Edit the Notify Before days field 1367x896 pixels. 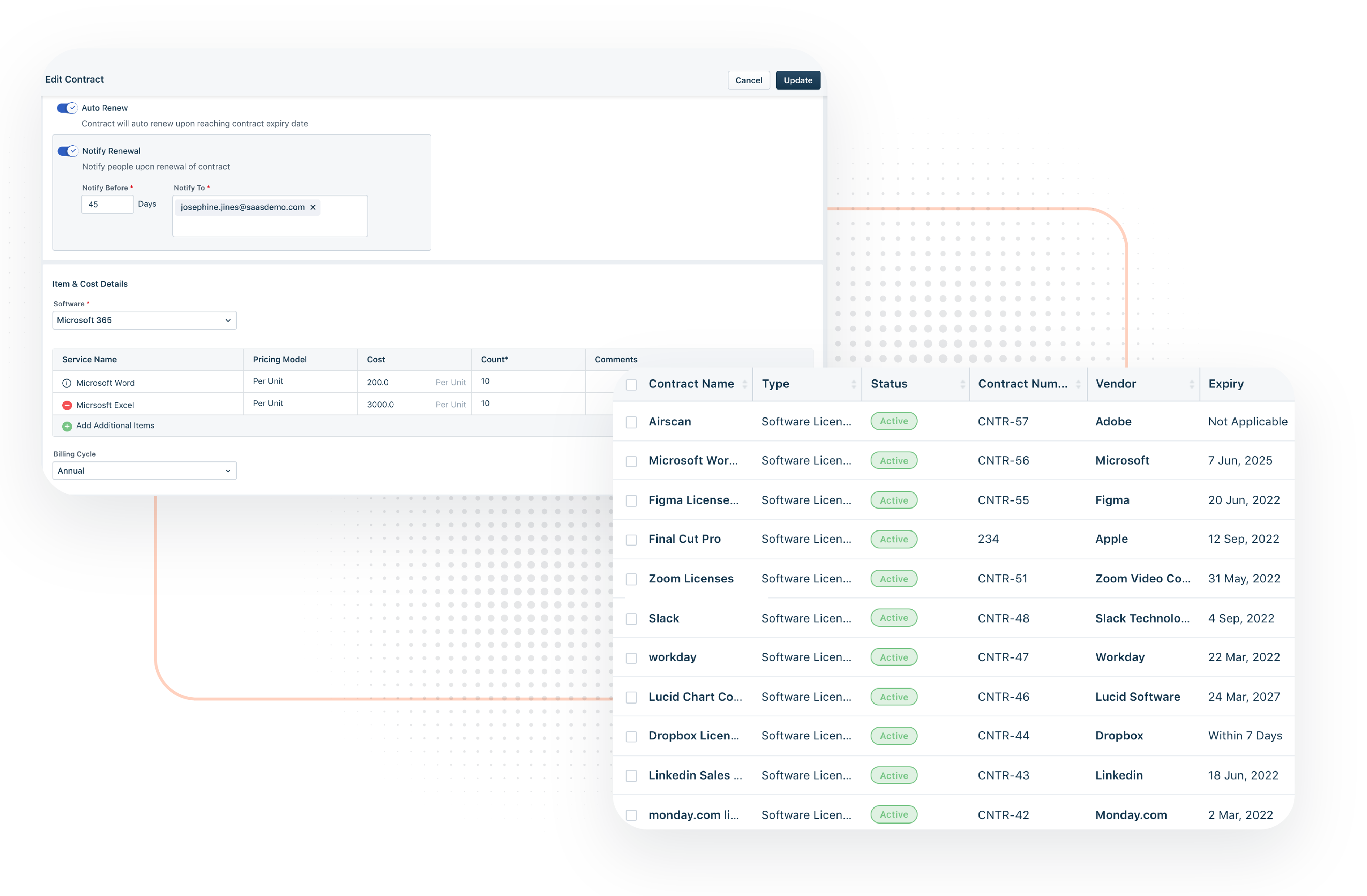pos(107,204)
